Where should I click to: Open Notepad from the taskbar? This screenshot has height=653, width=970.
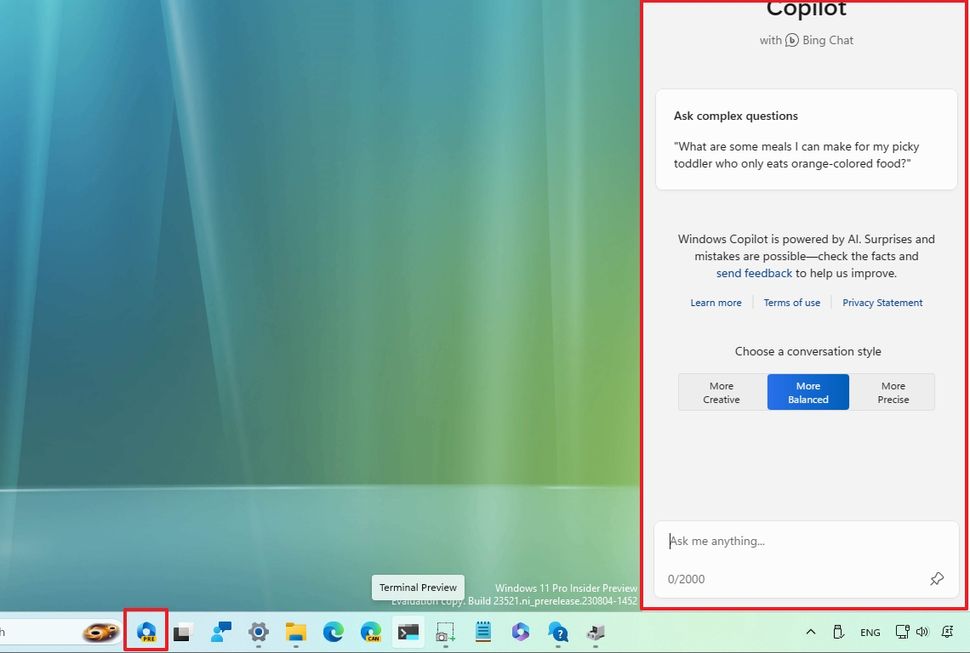[483, 632]
